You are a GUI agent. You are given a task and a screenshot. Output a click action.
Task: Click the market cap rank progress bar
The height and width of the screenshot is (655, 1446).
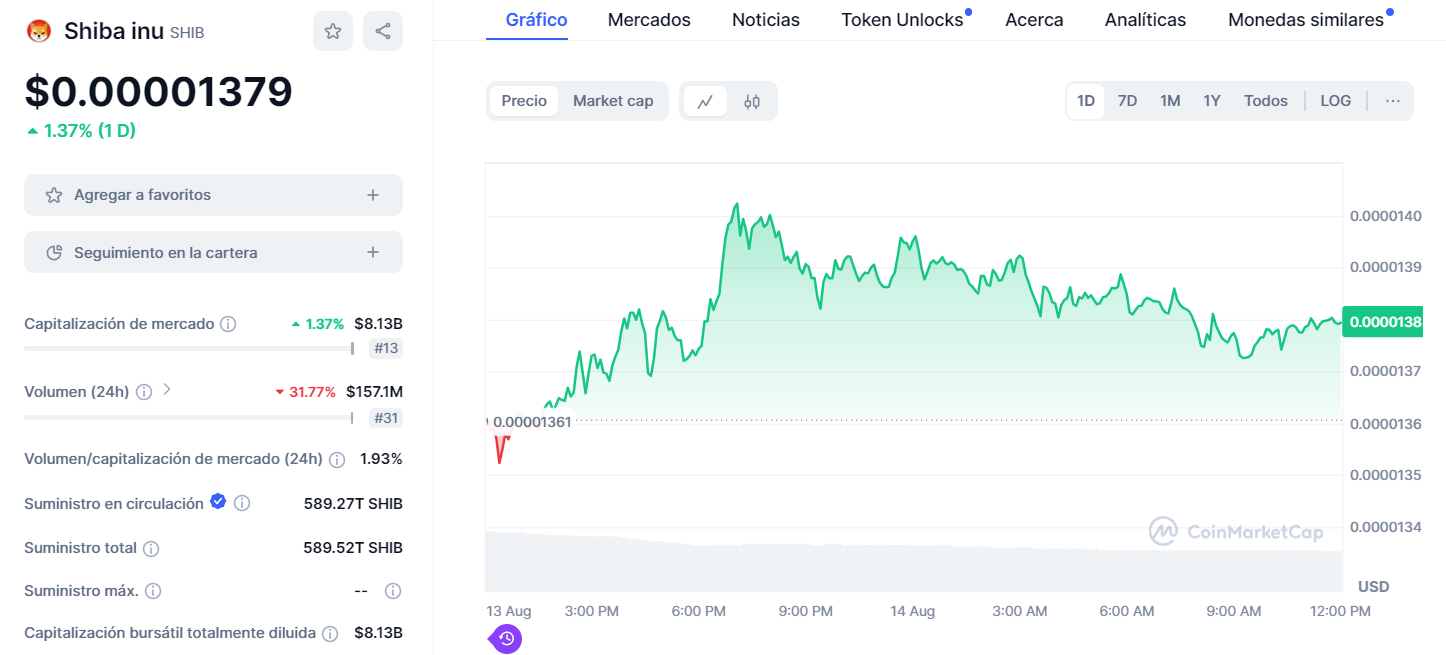click(189, 348)
